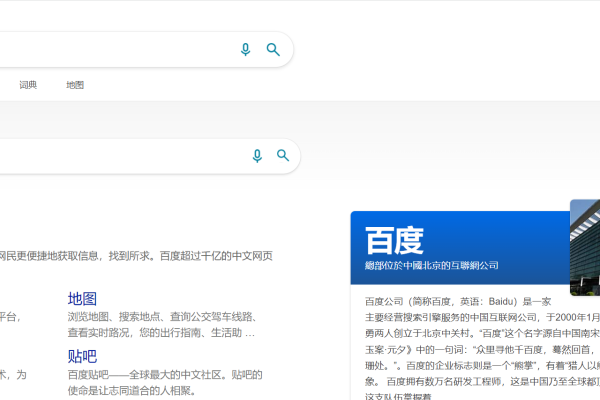Click the Baidu building photo thumbnail
Image resolution: width=600 pixels, height=400 pixels.
585,247
